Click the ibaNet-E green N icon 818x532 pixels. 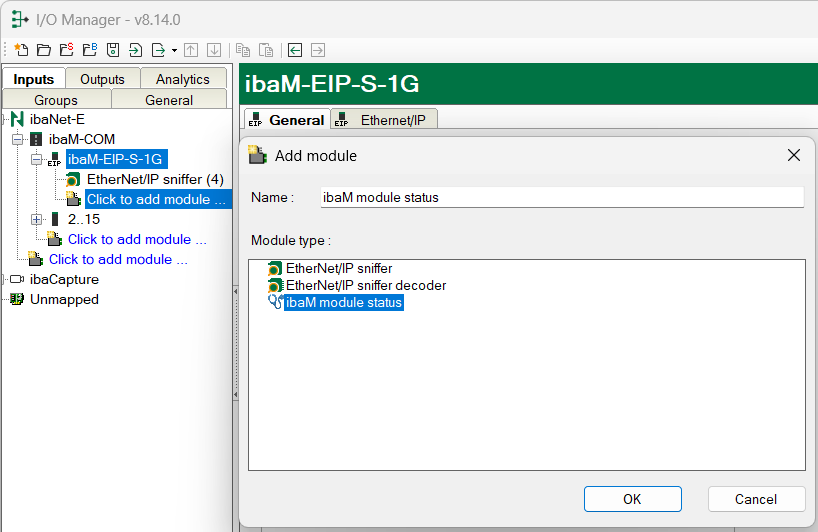pos(17,119)
